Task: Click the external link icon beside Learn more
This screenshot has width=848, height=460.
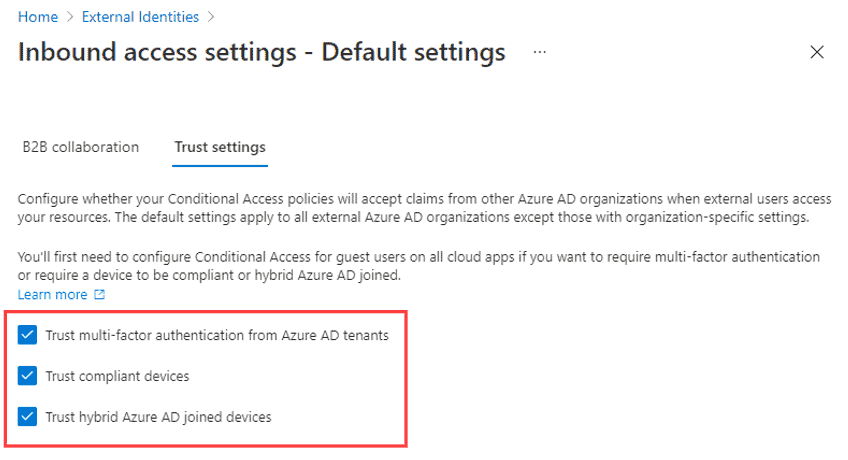Action: [x=100, y=295]
